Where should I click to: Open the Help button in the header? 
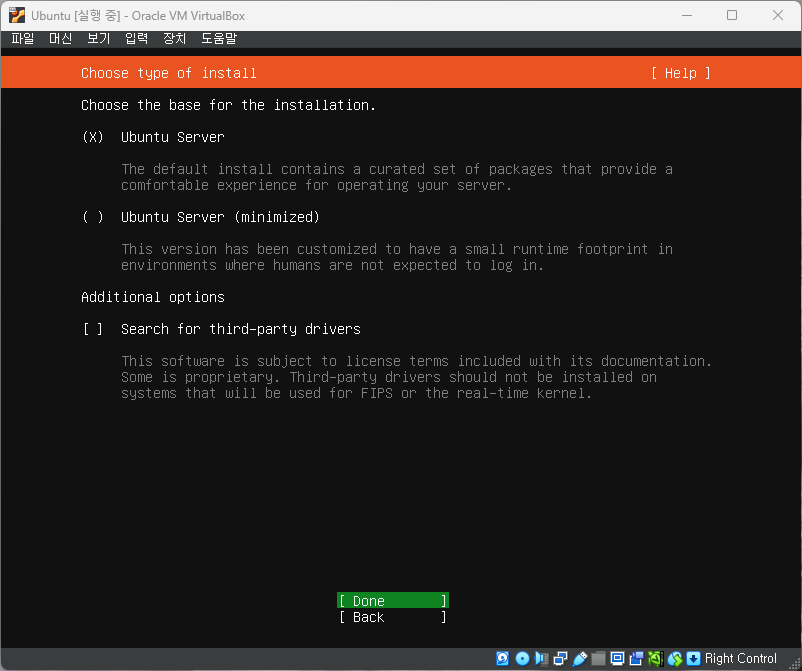click(x=681, y=73)
